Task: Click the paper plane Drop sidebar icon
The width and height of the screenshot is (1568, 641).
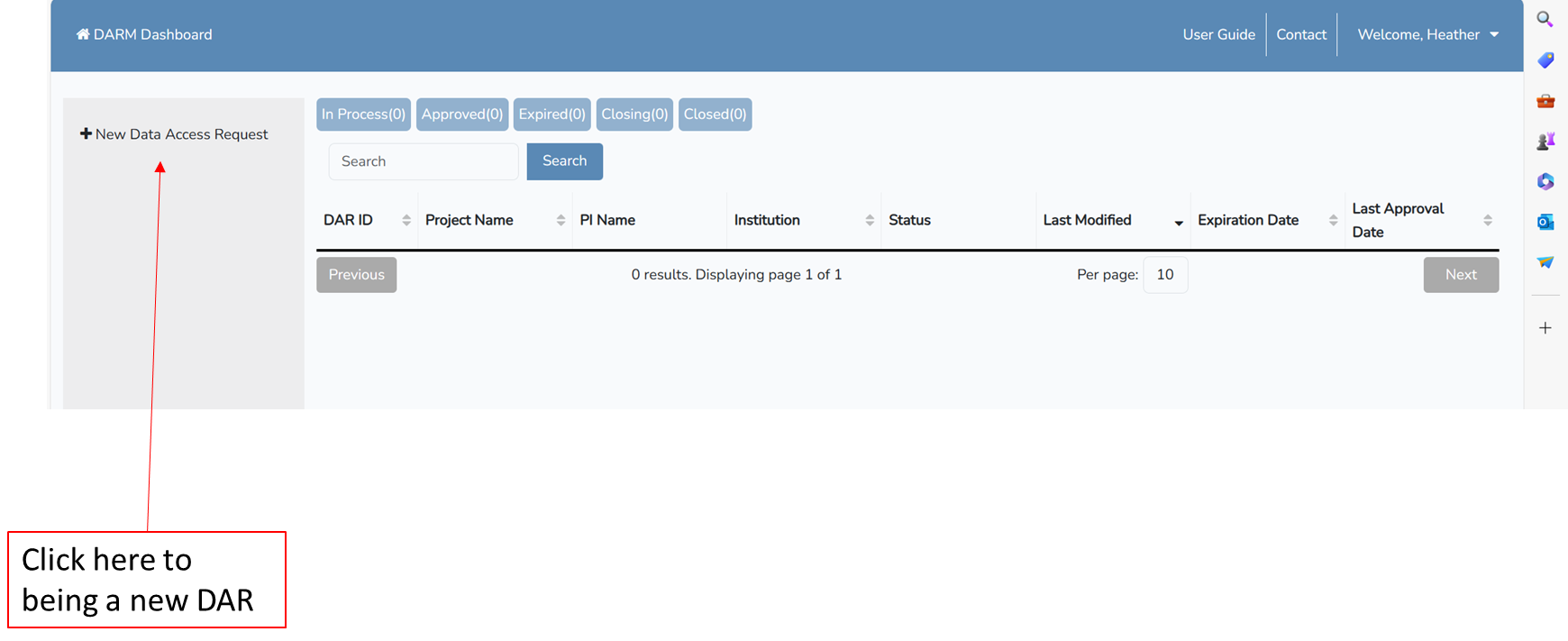Action: pos(1545,262)
